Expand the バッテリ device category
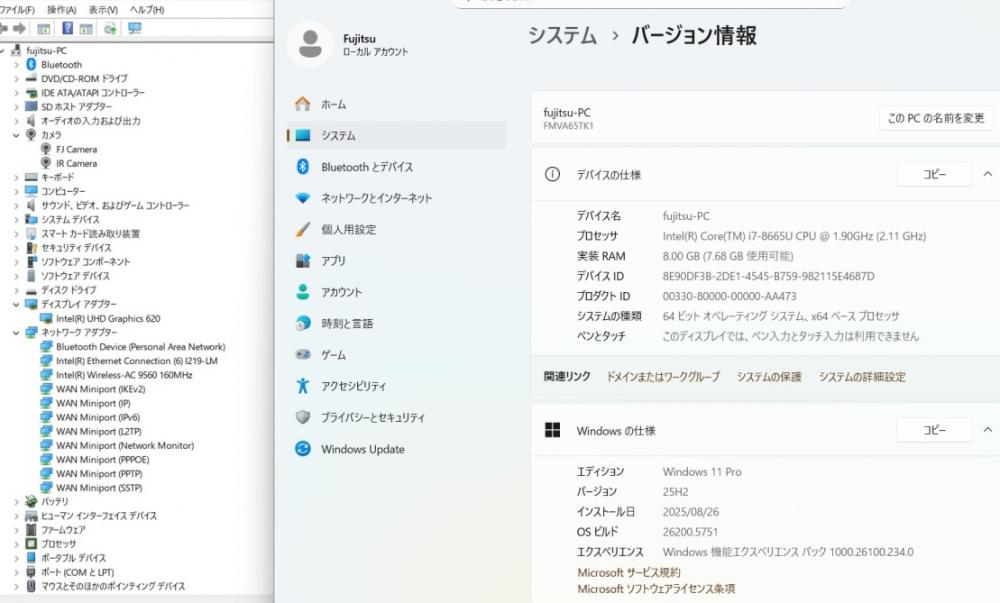Image resolution: width=1000 pixels, height=603 pixels. (x=16, y=501)
